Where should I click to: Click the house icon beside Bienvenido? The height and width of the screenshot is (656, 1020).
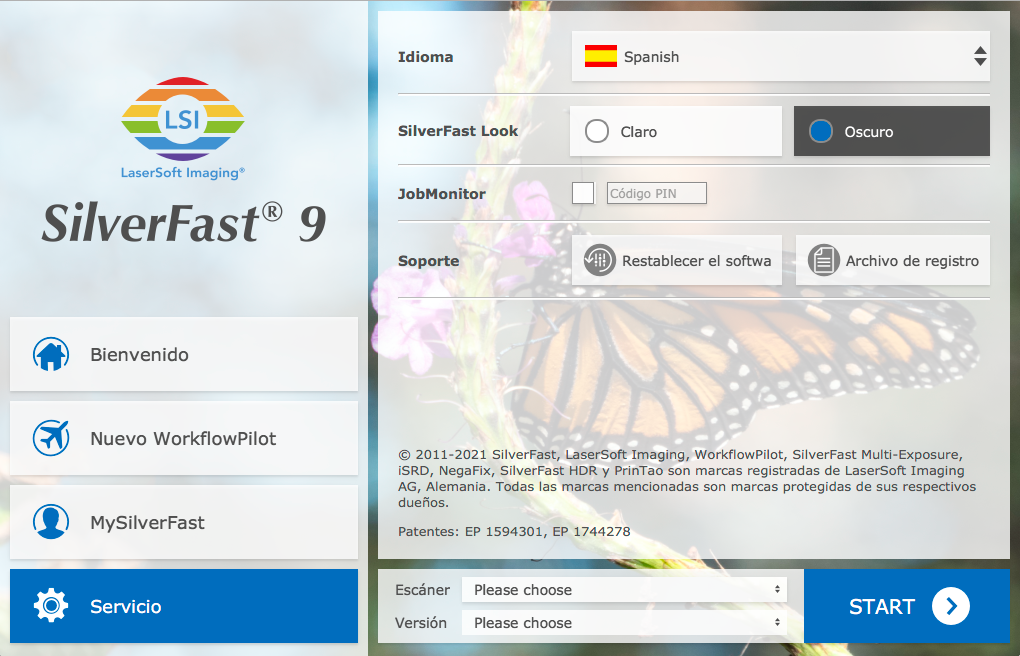click(x=51, y=354)
